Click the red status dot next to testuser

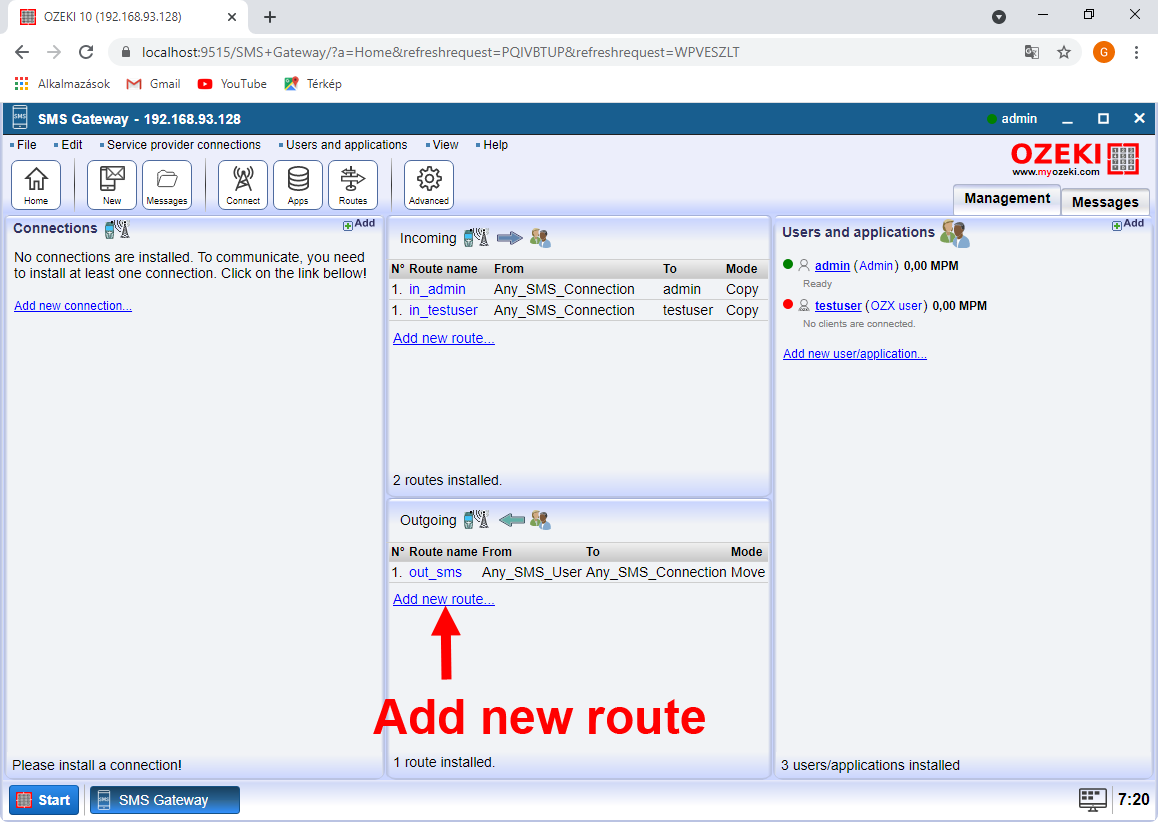[787, 304]
